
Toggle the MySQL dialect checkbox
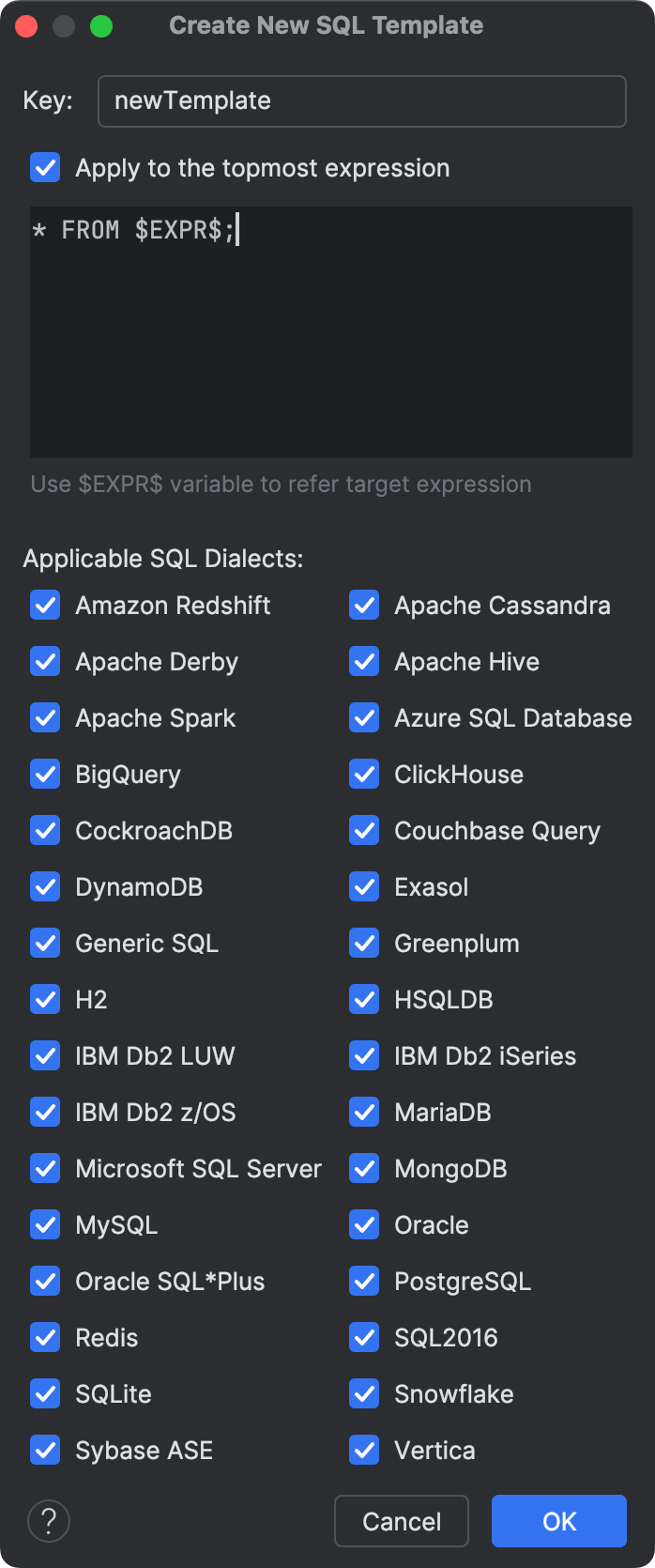point(44,1224)
